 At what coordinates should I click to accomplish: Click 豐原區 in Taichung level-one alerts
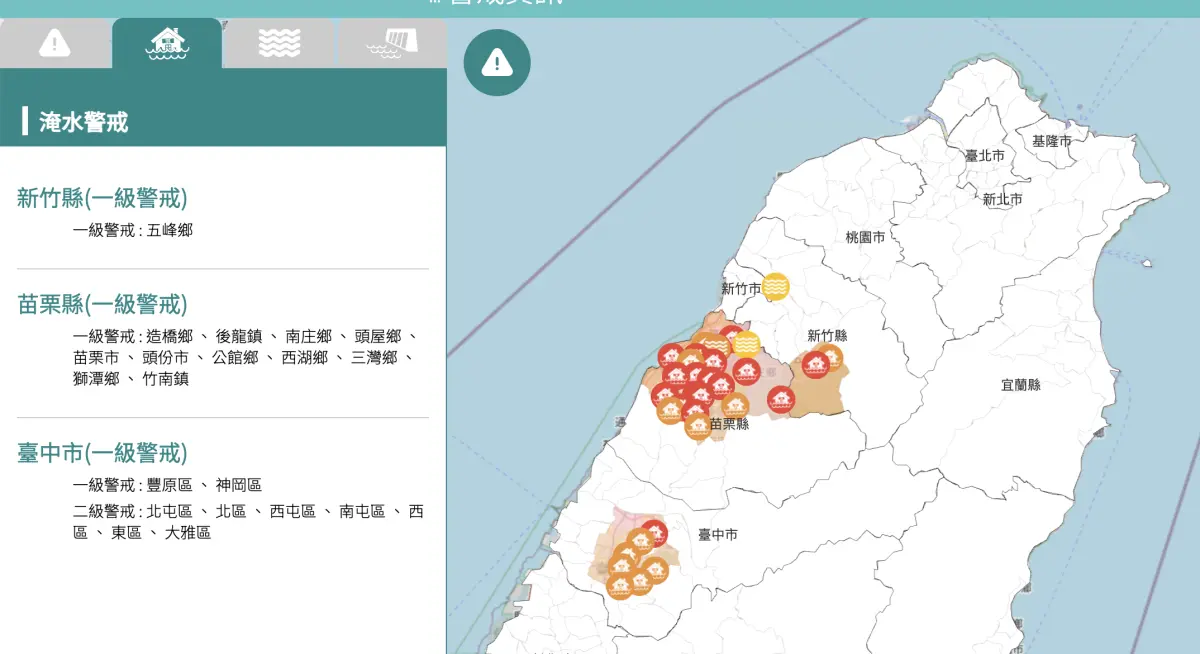pyautogui.click(x=169, y=485)
